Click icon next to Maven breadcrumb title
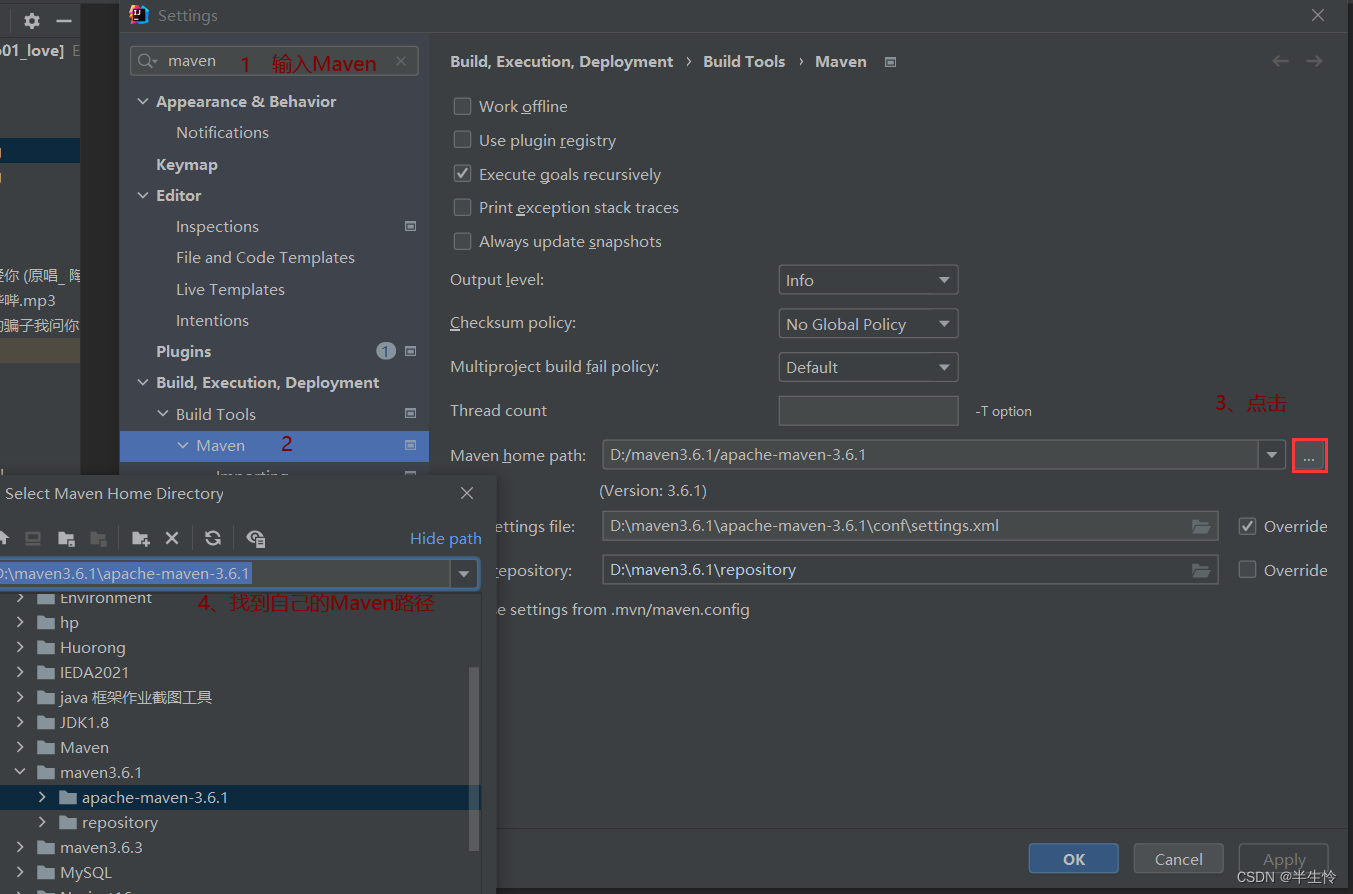Image resolution: width=1353 pixels, height=894 pixels. [x=890, y=62]
